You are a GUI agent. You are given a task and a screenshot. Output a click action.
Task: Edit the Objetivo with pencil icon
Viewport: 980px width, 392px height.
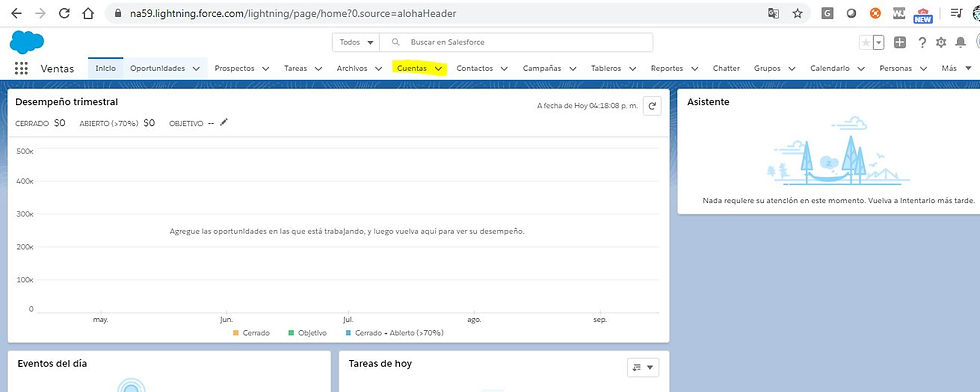tap(224, 123)
